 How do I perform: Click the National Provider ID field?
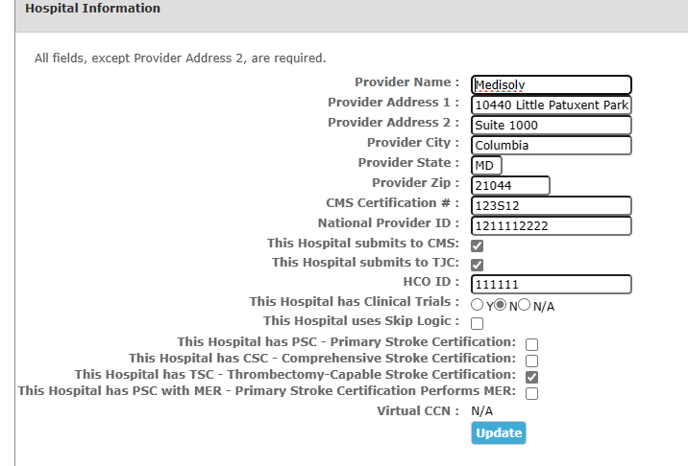pos(552,226)
